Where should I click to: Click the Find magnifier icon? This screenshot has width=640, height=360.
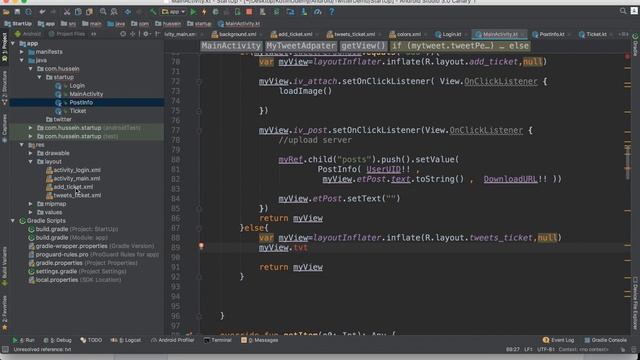coord(103,12)
